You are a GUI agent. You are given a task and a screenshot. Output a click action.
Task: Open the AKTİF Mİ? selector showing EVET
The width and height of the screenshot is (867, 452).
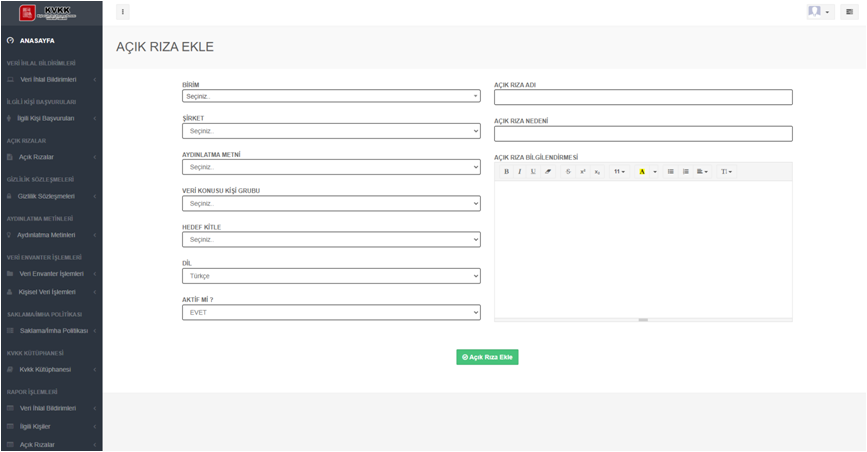[331, 312]
